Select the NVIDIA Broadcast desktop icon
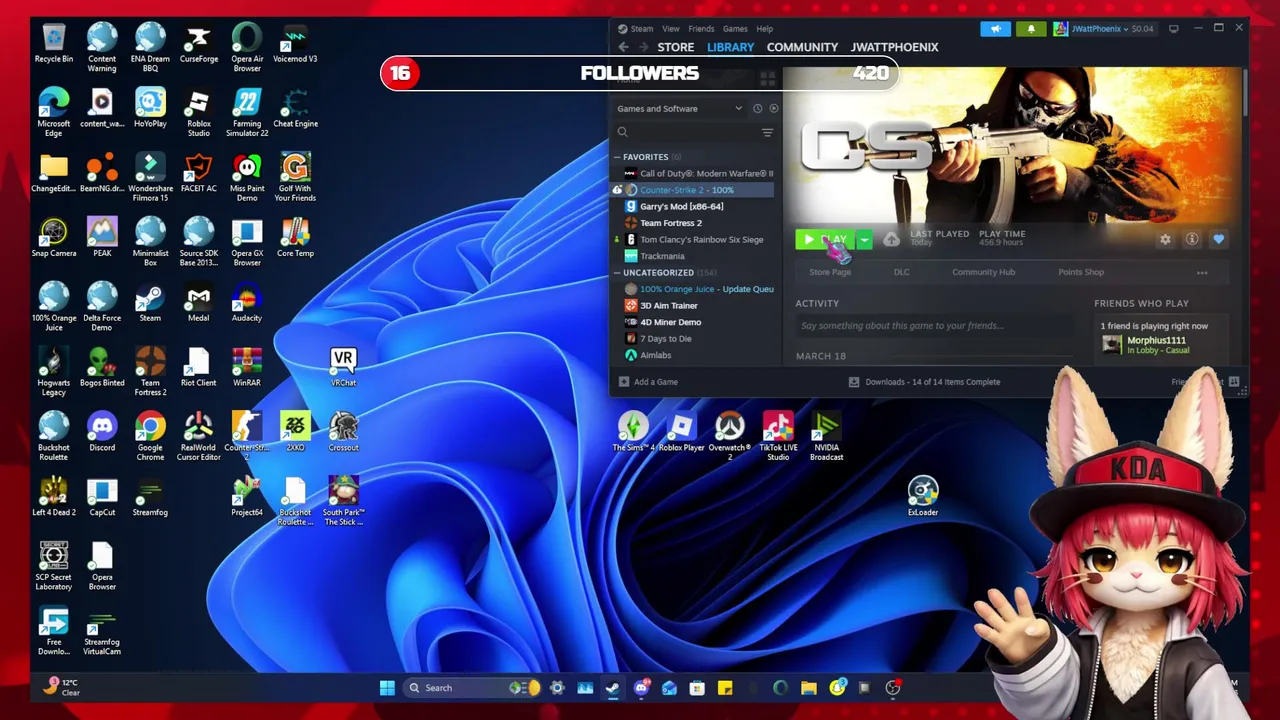The width and height of the screenshot is (1280, 720). pos(826,437)
